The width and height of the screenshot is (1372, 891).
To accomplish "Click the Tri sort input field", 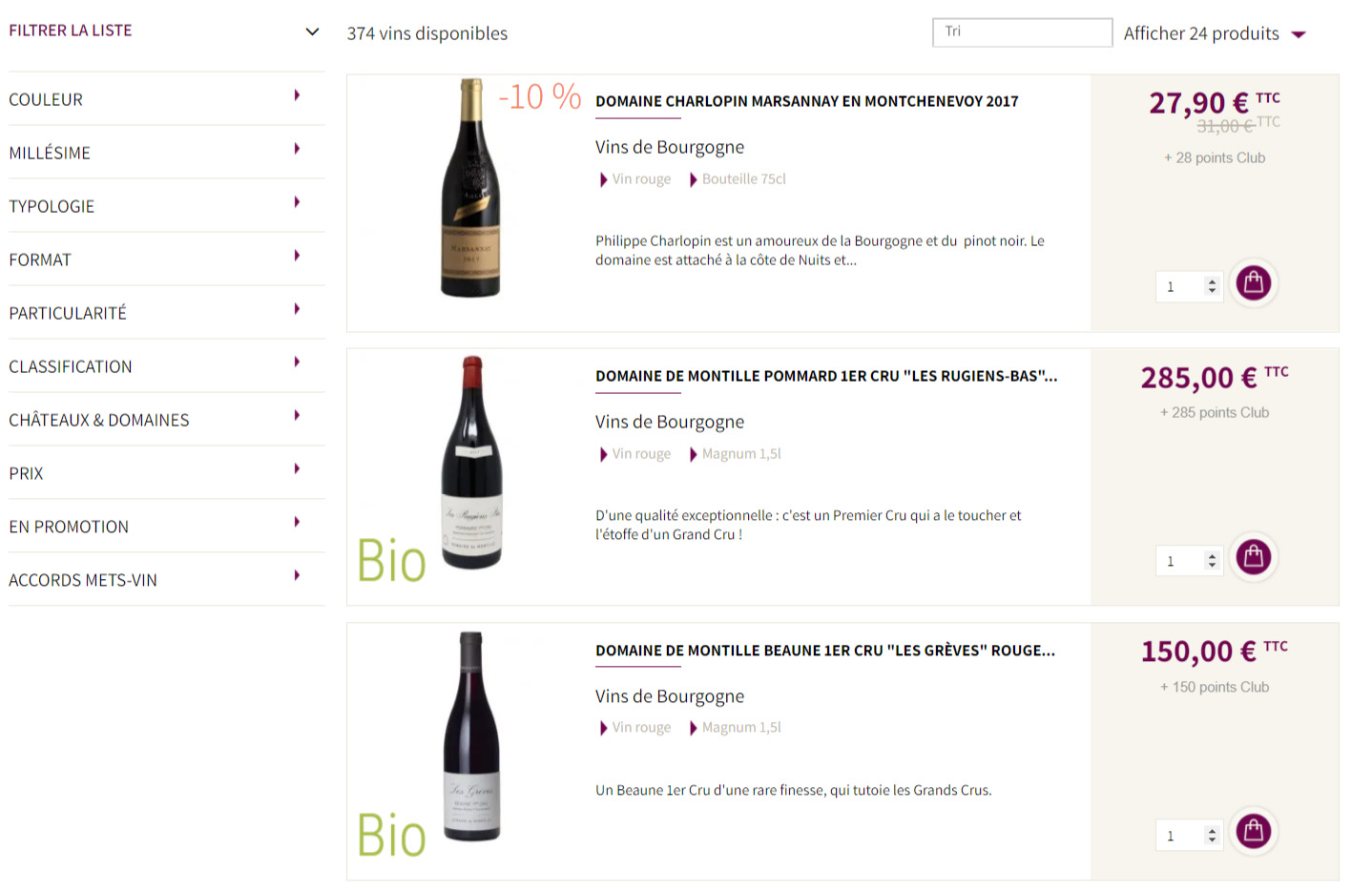I will (1021, 32).
